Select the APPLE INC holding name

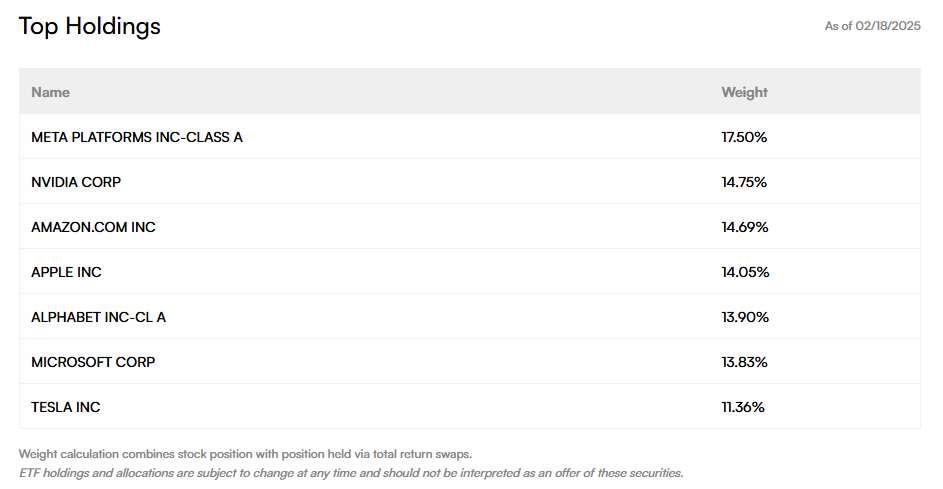66,272
